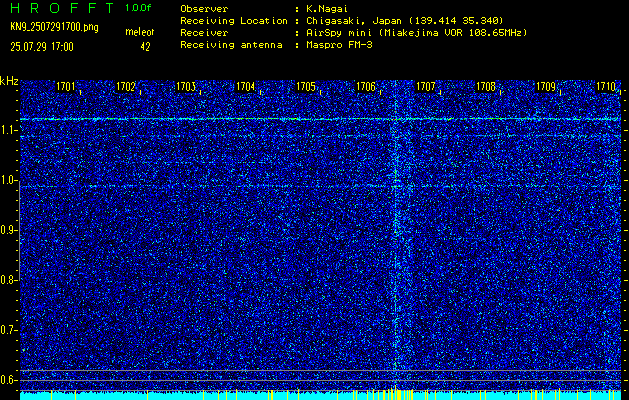
Task: Click the 1710 time marker
Action: click(x=606, y=86)
